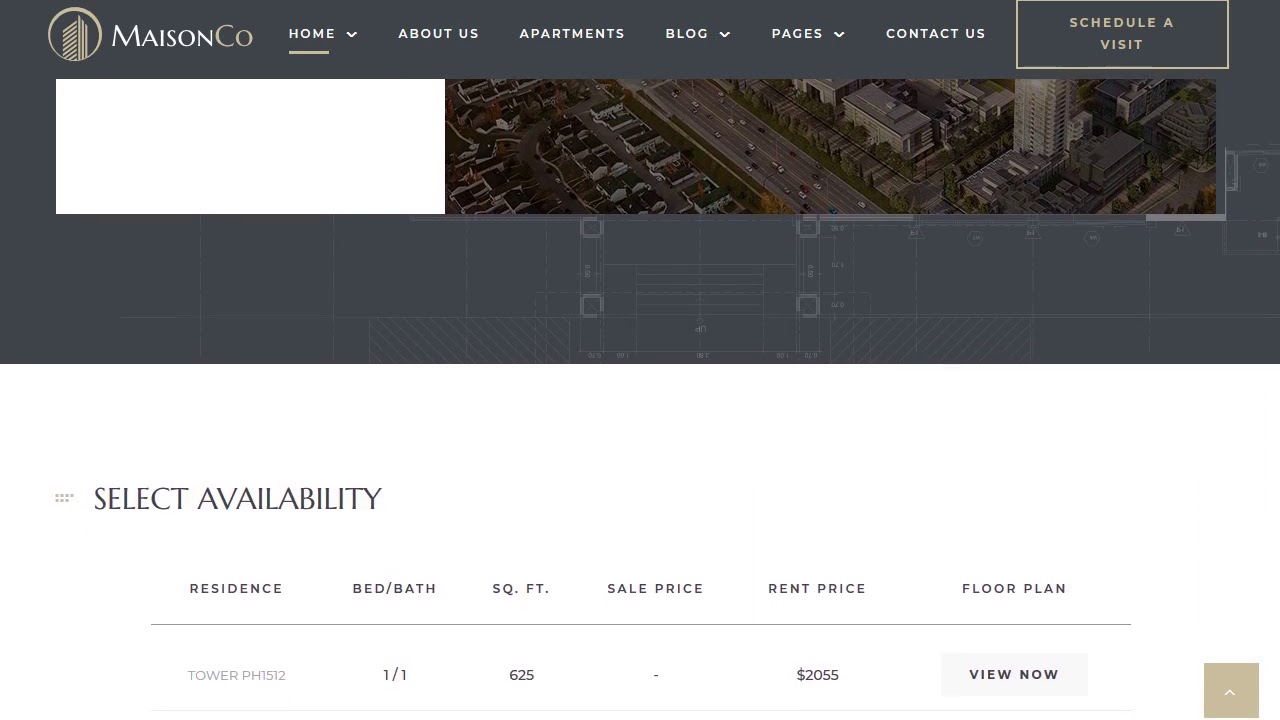Open the Home menu item

coord(312,33)
